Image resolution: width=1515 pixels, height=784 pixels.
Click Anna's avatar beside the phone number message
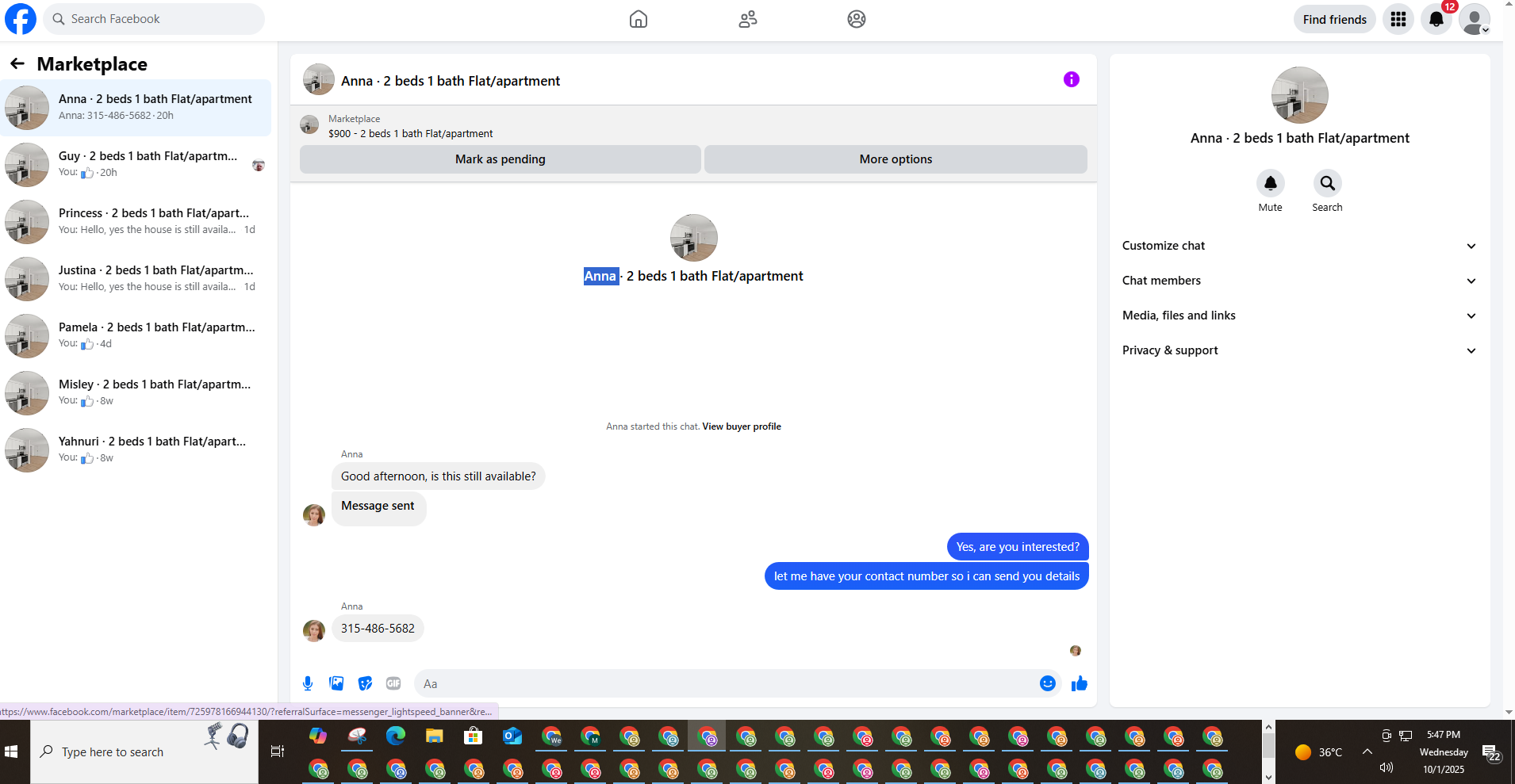314,630
